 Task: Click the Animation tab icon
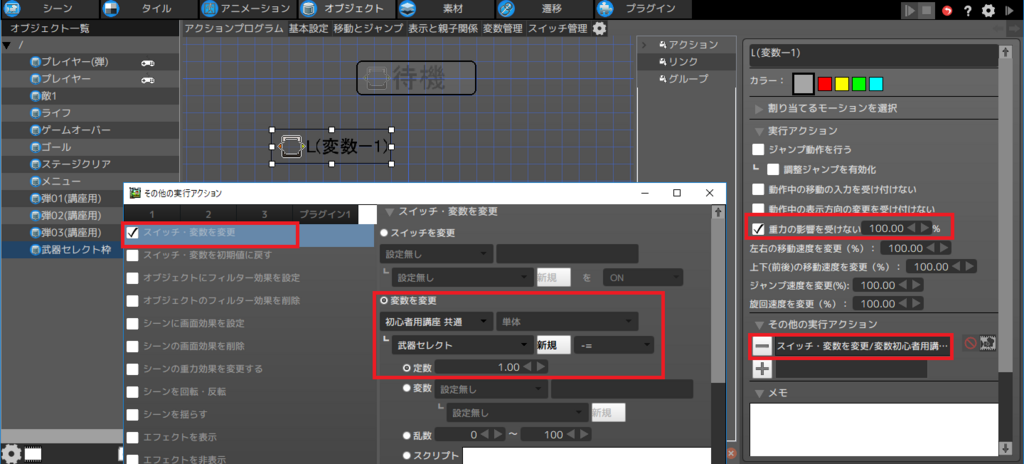point(209,9)
